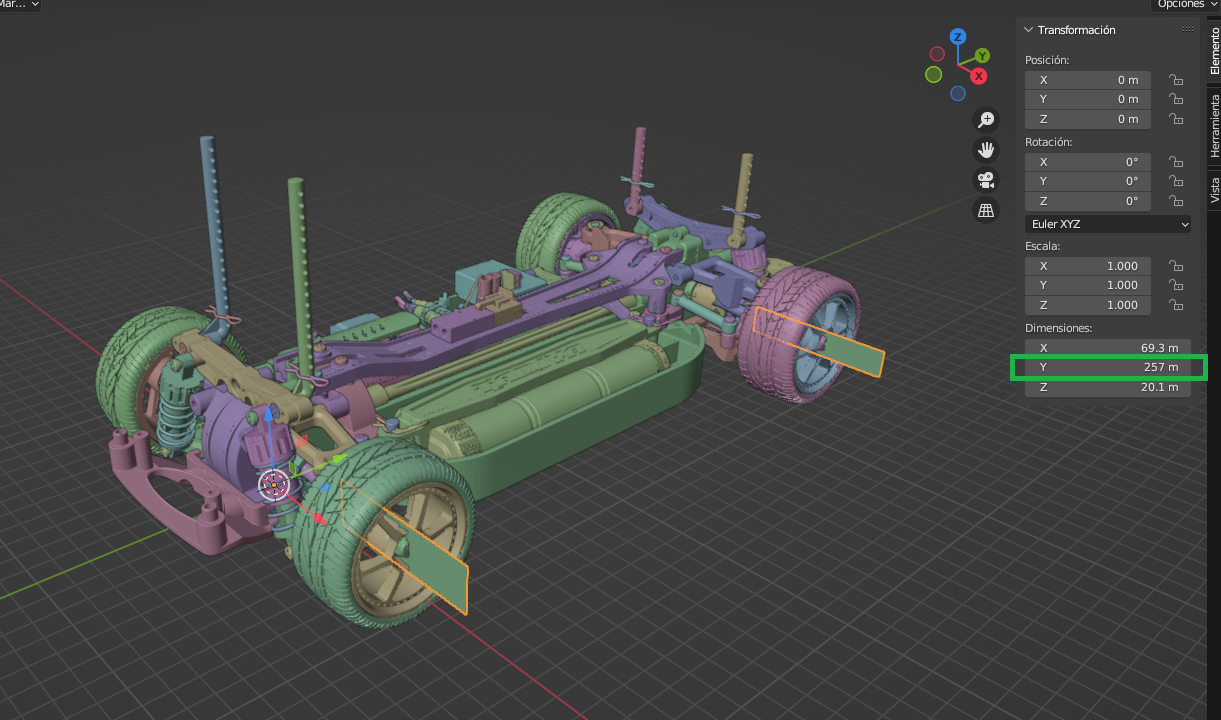1221x720 pixels.
Task: Lock the Escala Z value
Action: point(1177,305)
